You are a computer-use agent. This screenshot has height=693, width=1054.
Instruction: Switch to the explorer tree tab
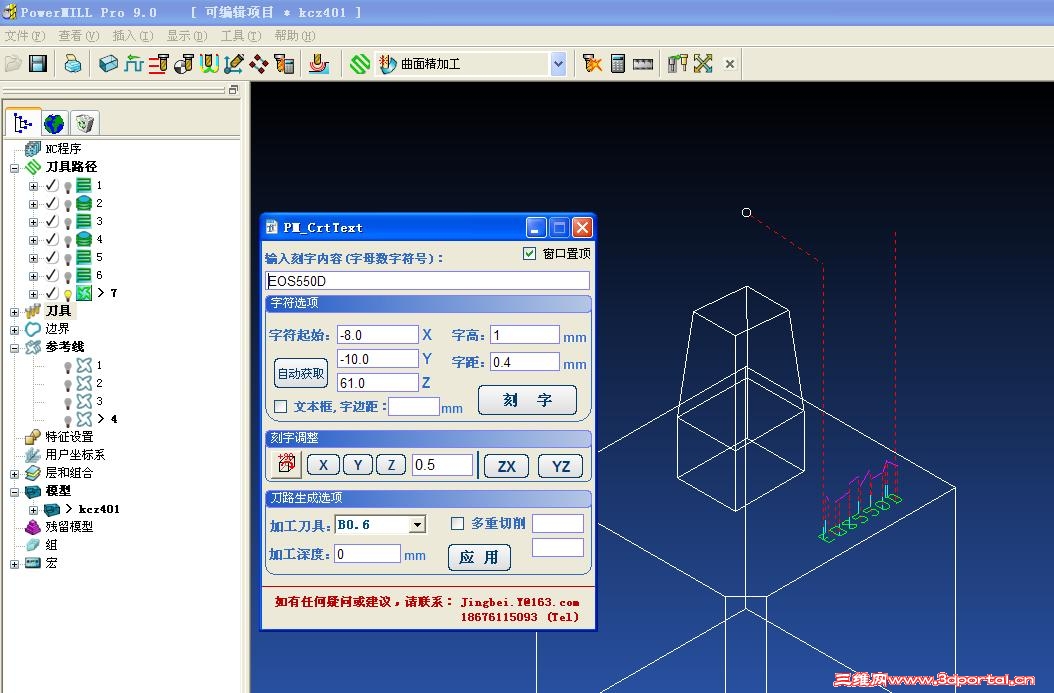(23, 122)
